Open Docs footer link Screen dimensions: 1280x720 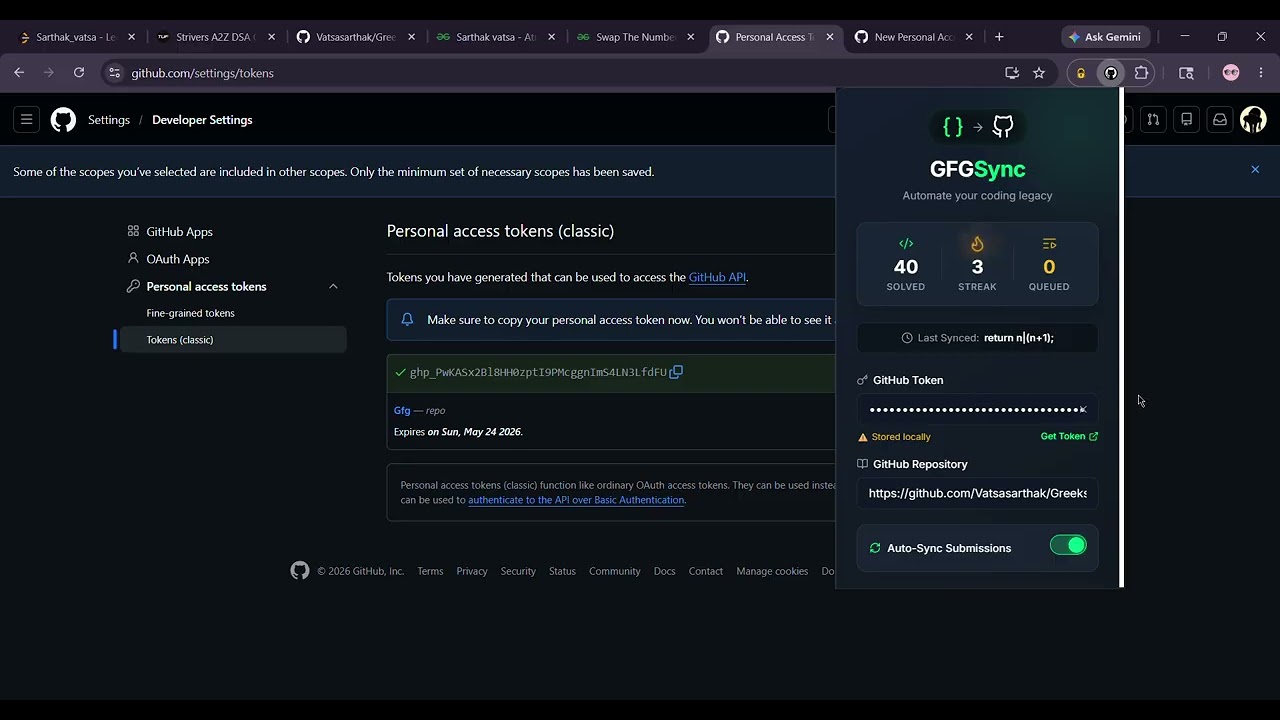coord(665,571)
